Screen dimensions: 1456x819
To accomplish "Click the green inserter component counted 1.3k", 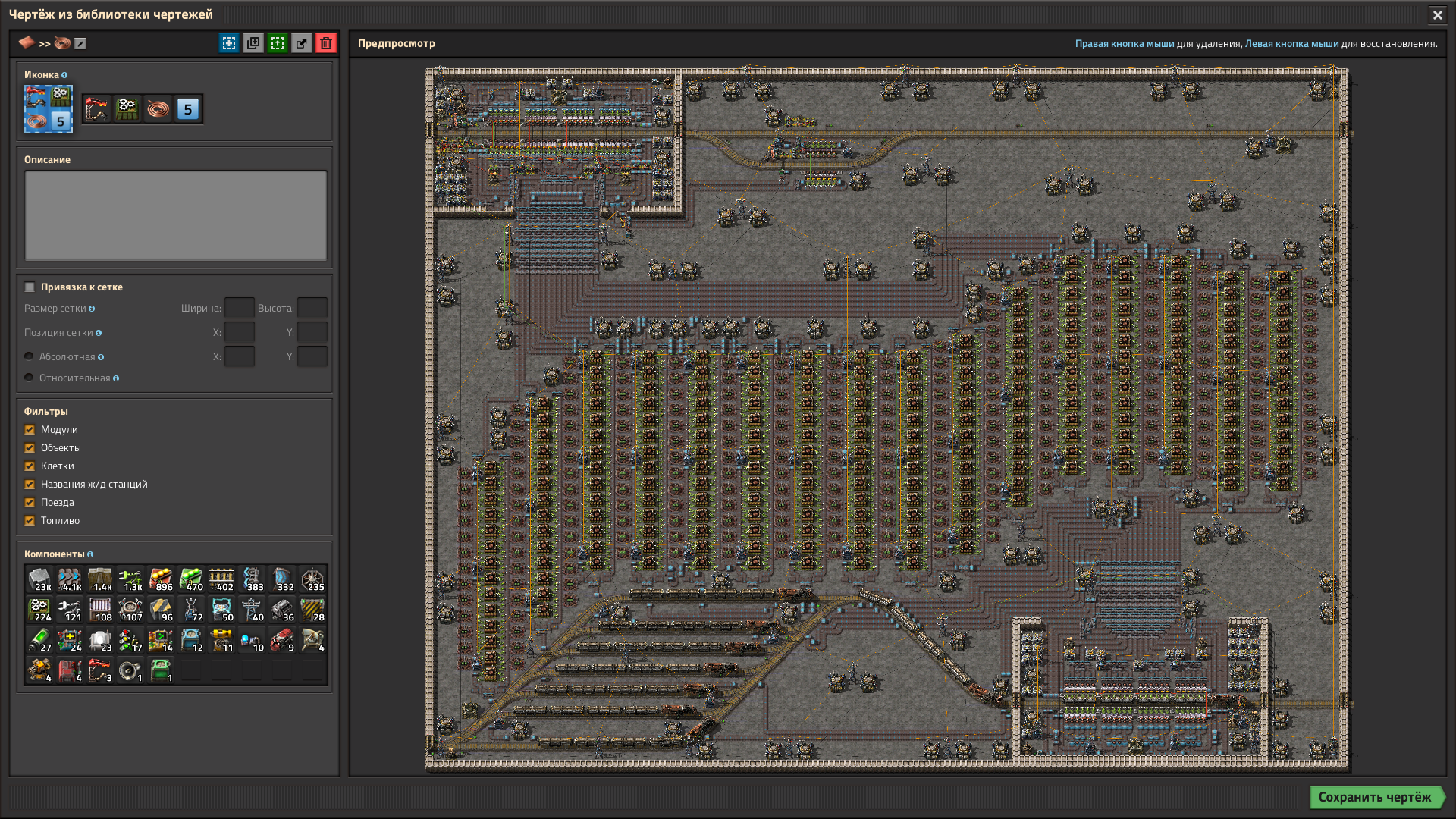I will 130,579.
